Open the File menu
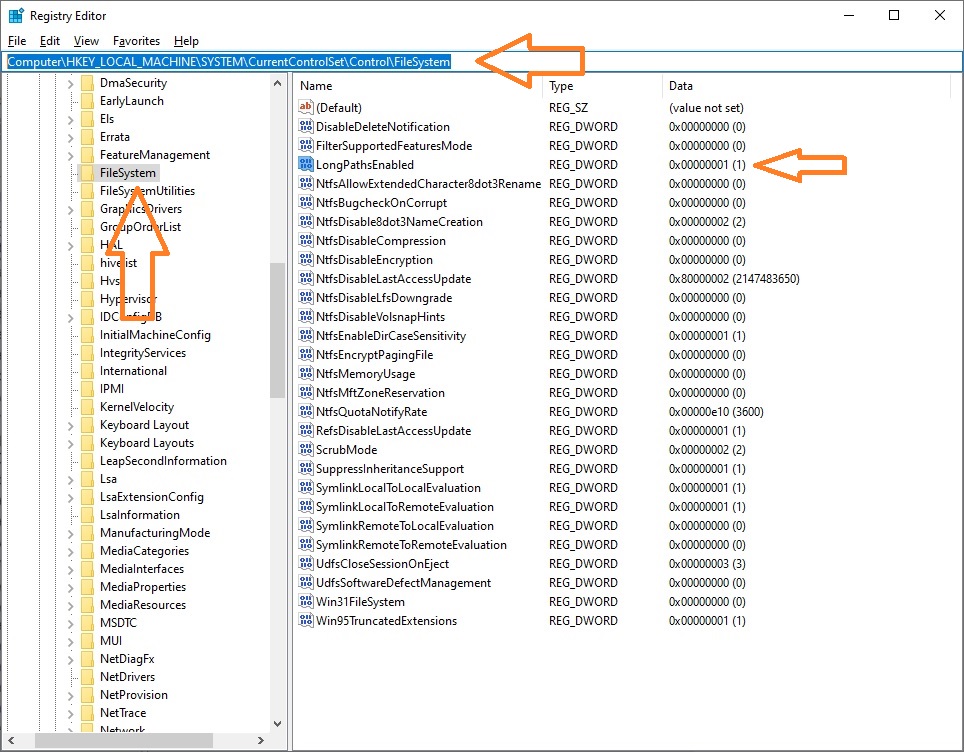The width and height of the screenshot is (964, 752). (17, 41)
